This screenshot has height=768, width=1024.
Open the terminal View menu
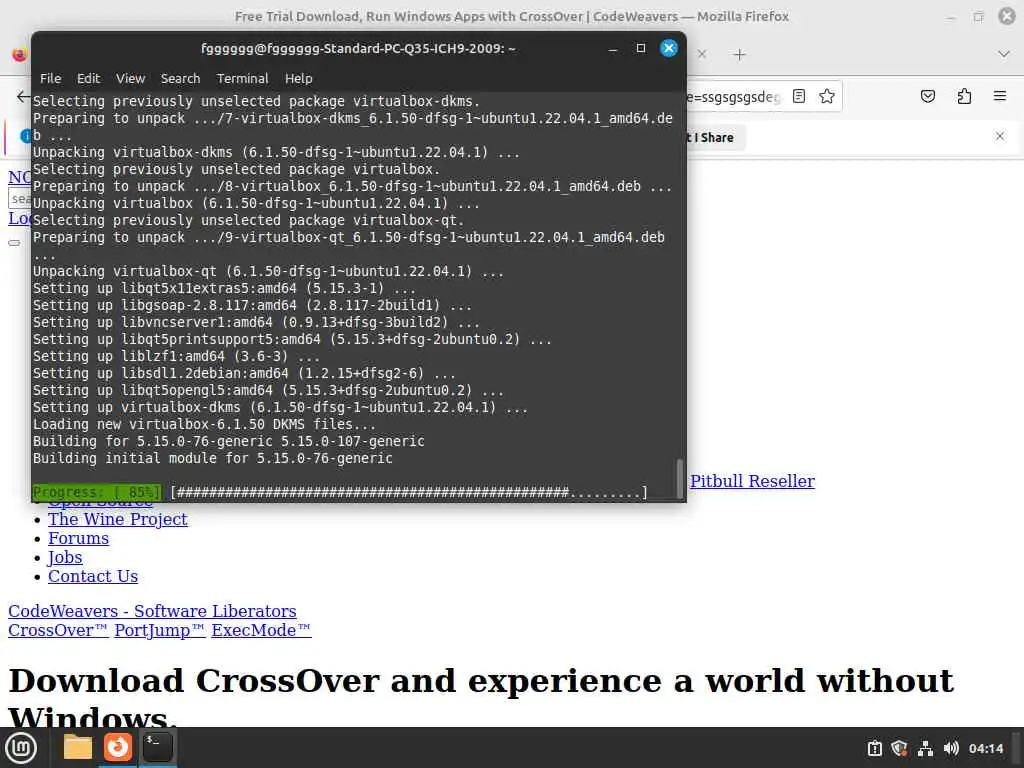tap(131, 78)
